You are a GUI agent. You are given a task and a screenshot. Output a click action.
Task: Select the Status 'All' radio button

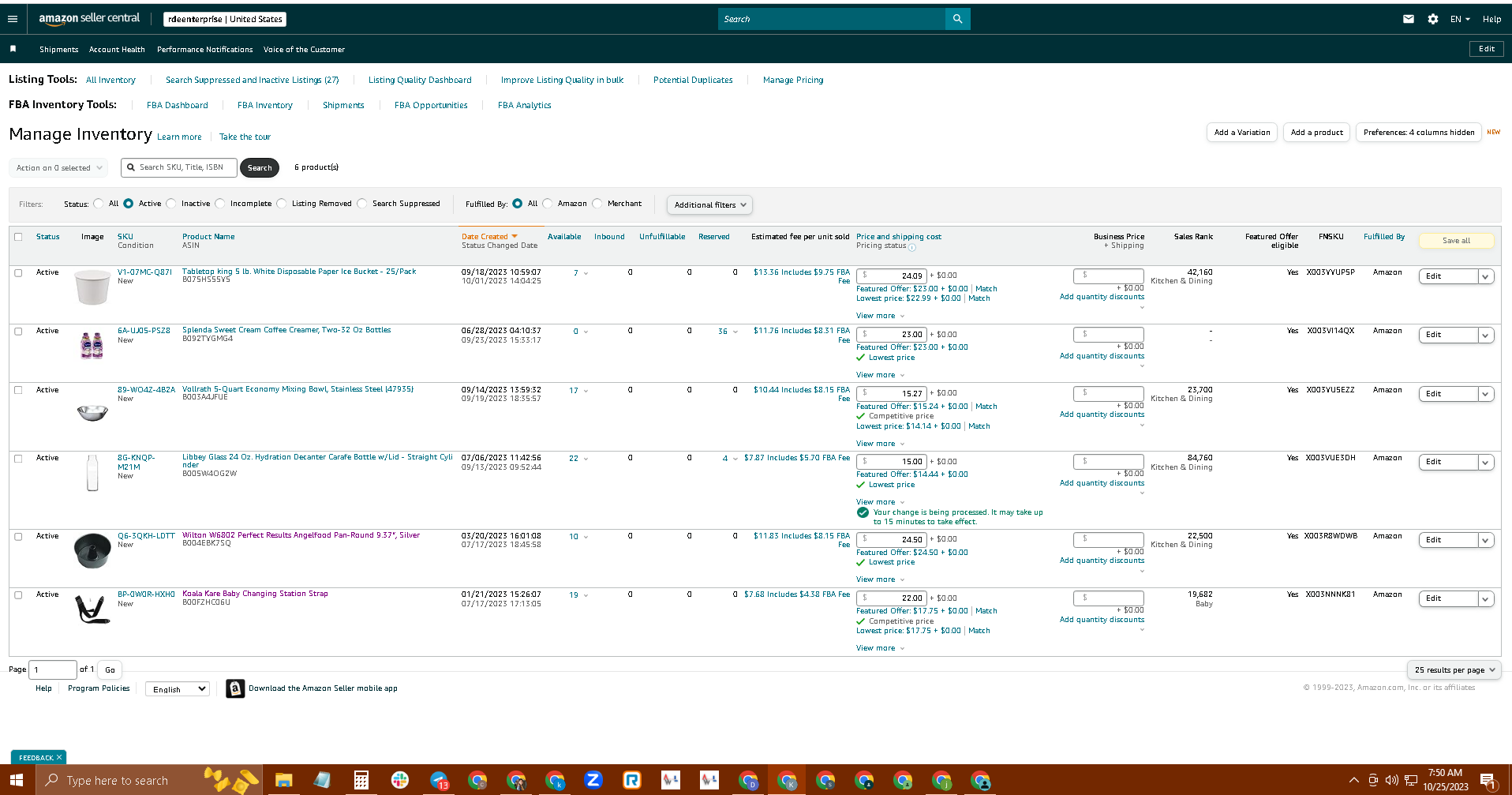tap(98, 204)
